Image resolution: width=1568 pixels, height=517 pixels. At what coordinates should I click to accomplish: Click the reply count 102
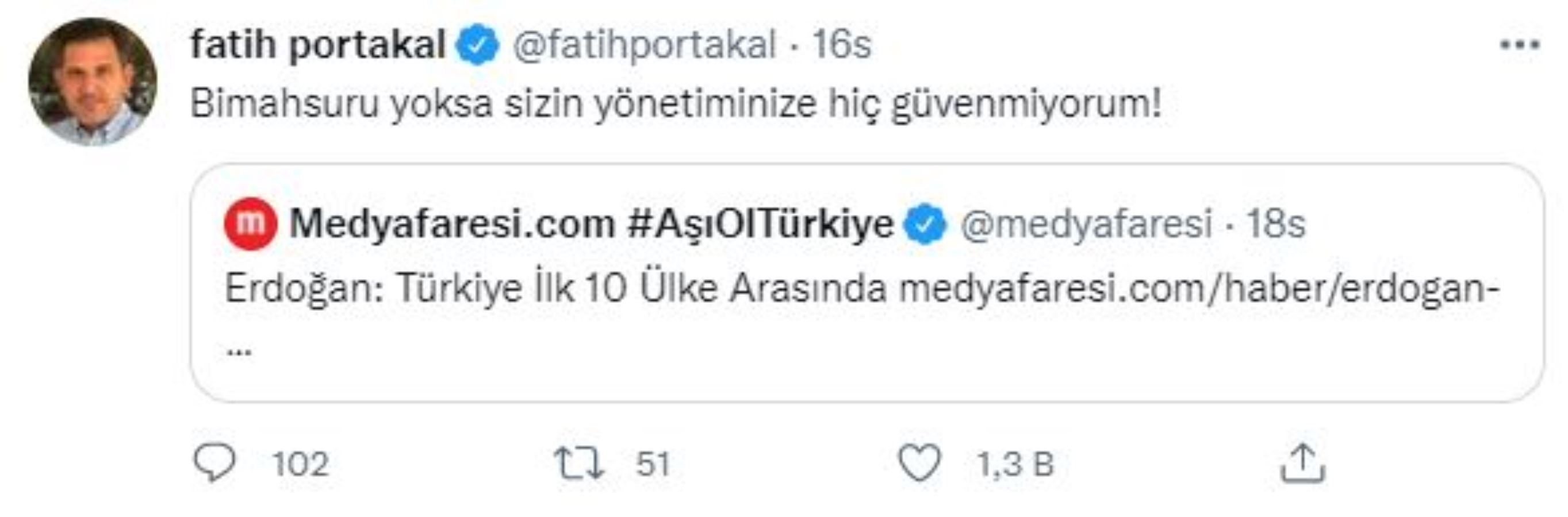click(300, 465)
